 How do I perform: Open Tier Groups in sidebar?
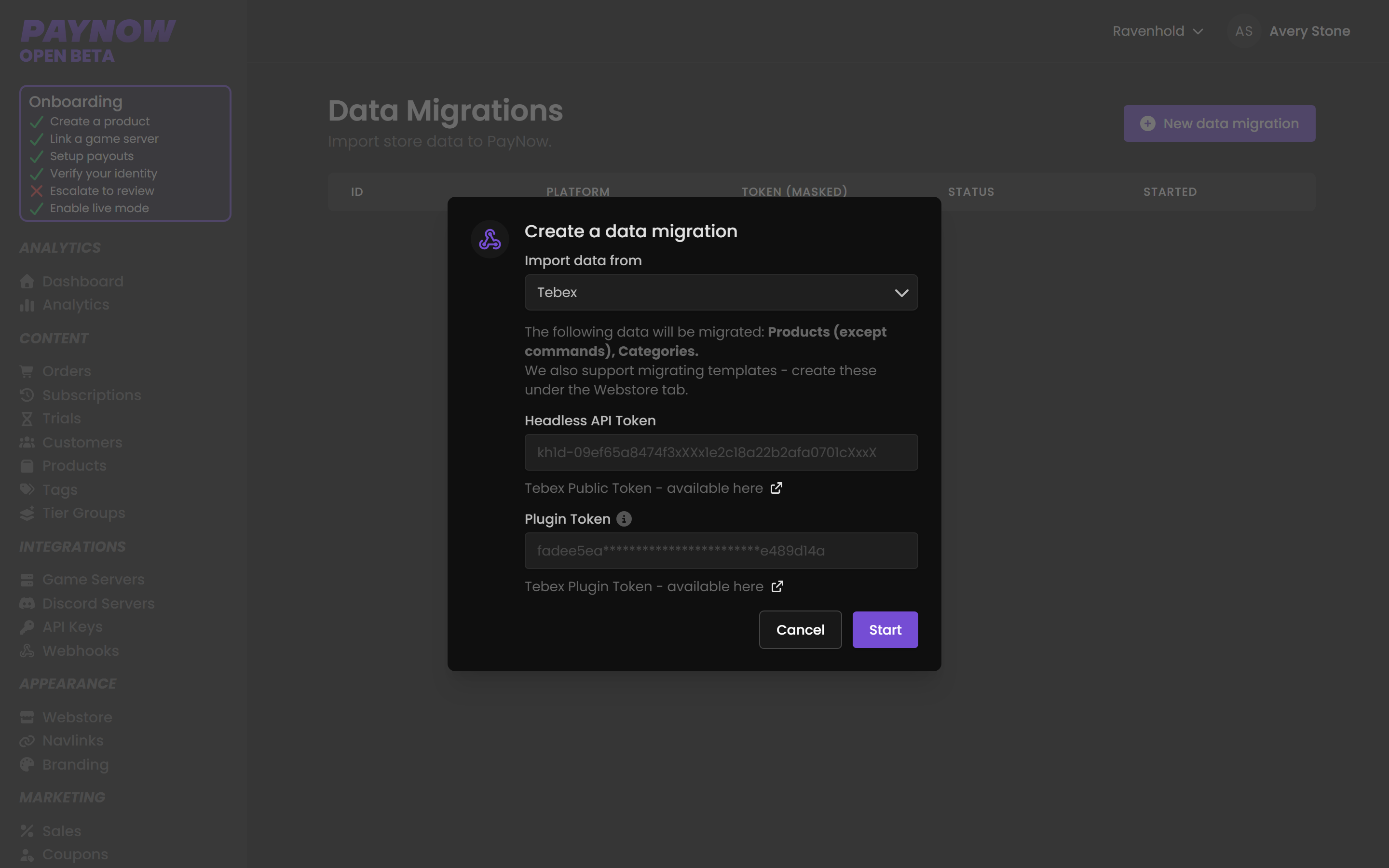pos(83,513)
